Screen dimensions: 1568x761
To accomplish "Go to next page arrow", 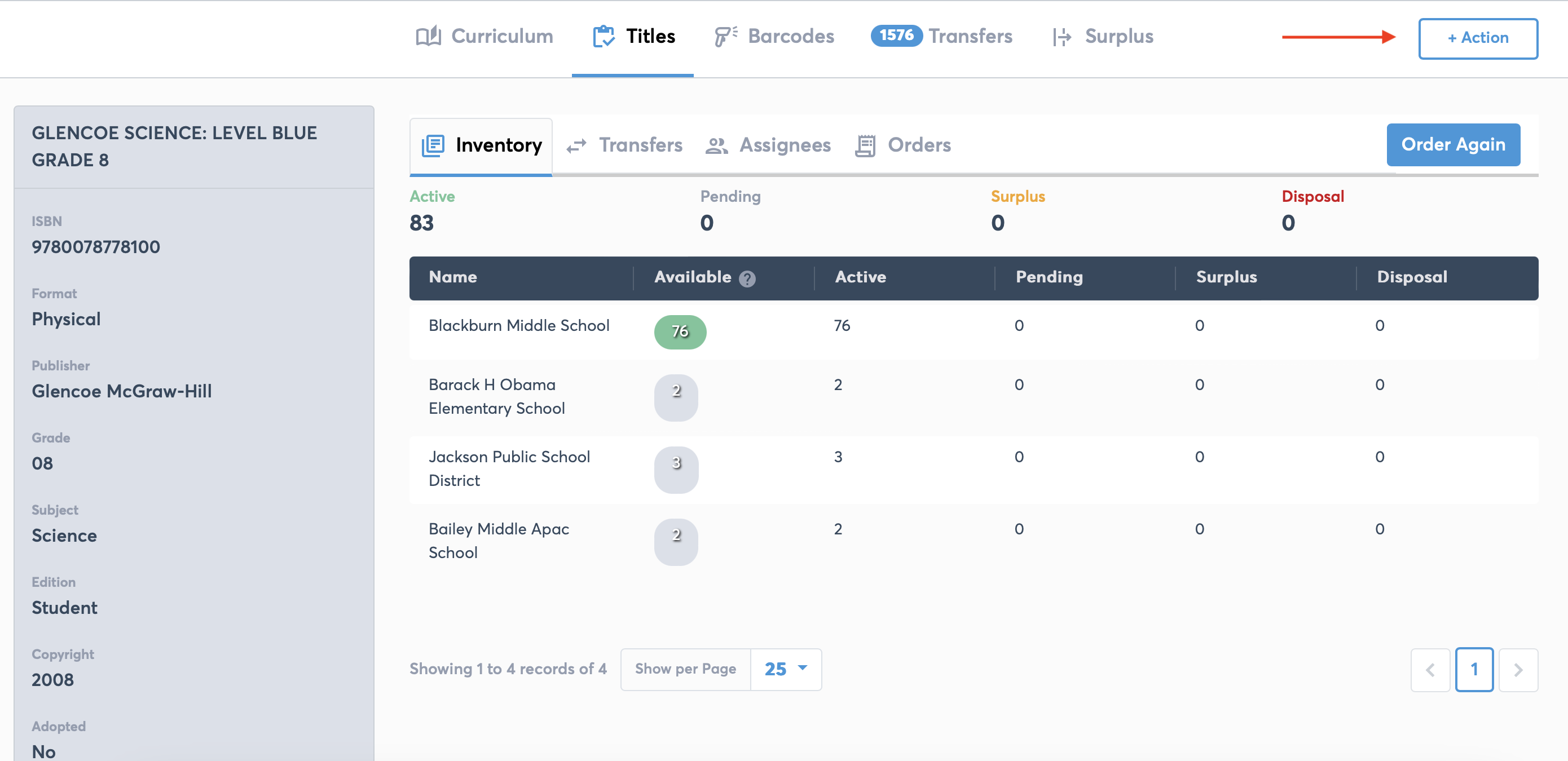I will click(1517, 670).
